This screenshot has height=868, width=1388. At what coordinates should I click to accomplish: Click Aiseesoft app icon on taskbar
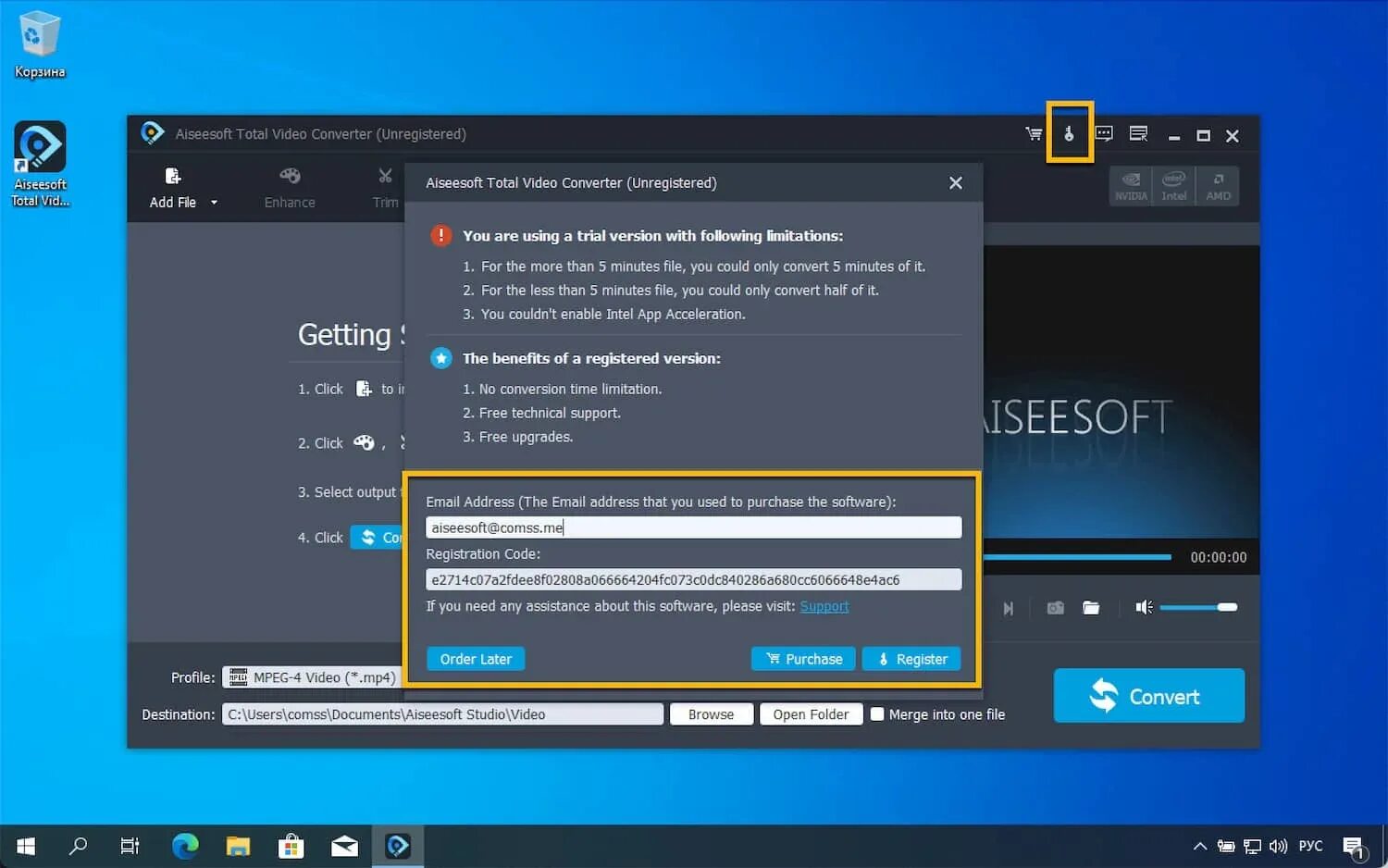pyautogui.click(x=398, y=846)
